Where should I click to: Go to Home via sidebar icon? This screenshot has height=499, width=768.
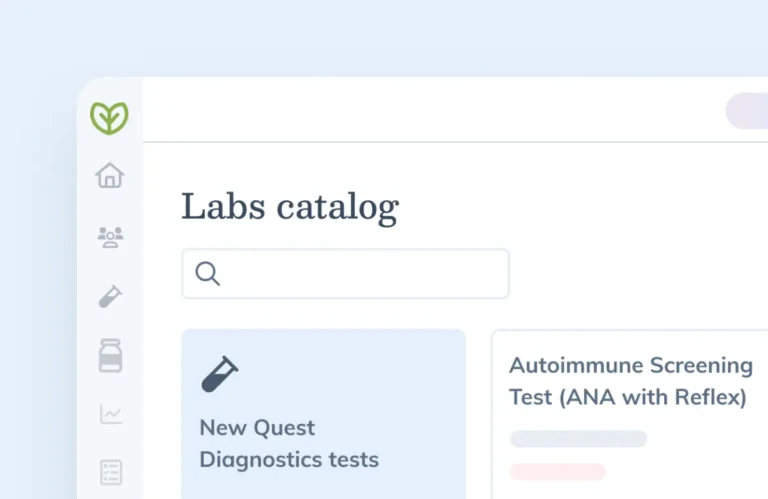coord(109,176)
